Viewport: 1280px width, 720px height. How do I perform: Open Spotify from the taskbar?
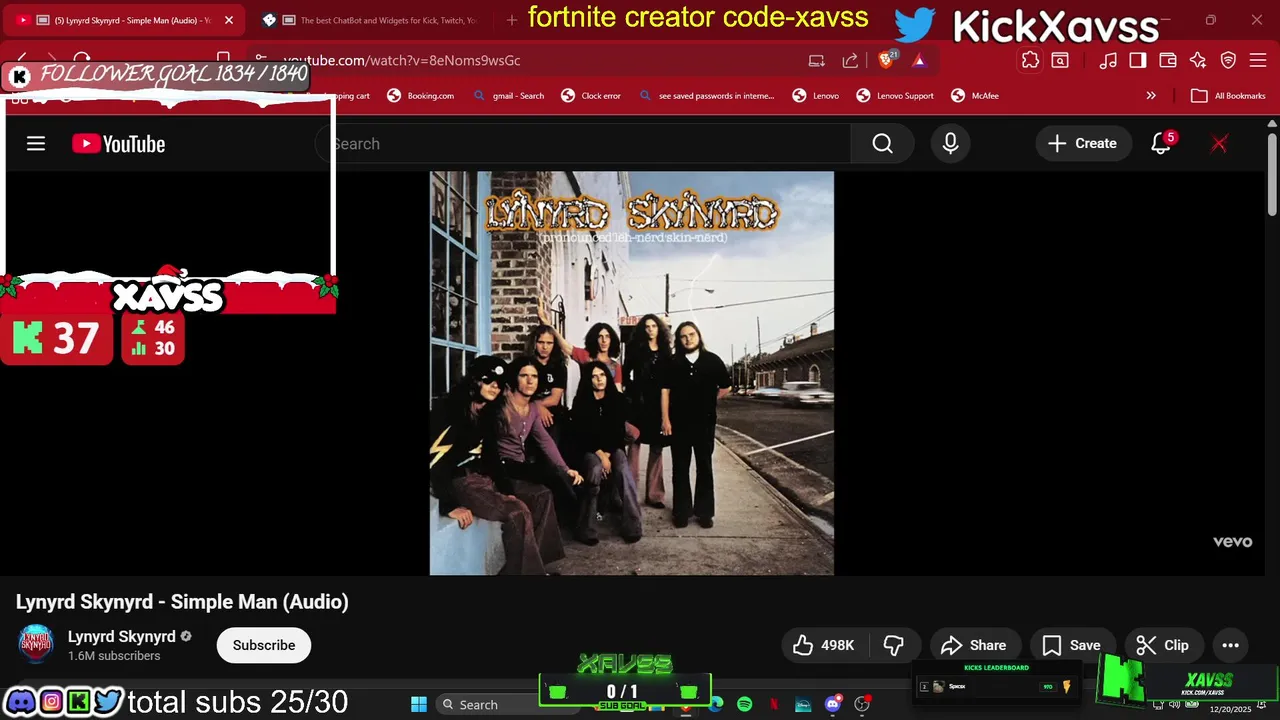coord(744,704)
